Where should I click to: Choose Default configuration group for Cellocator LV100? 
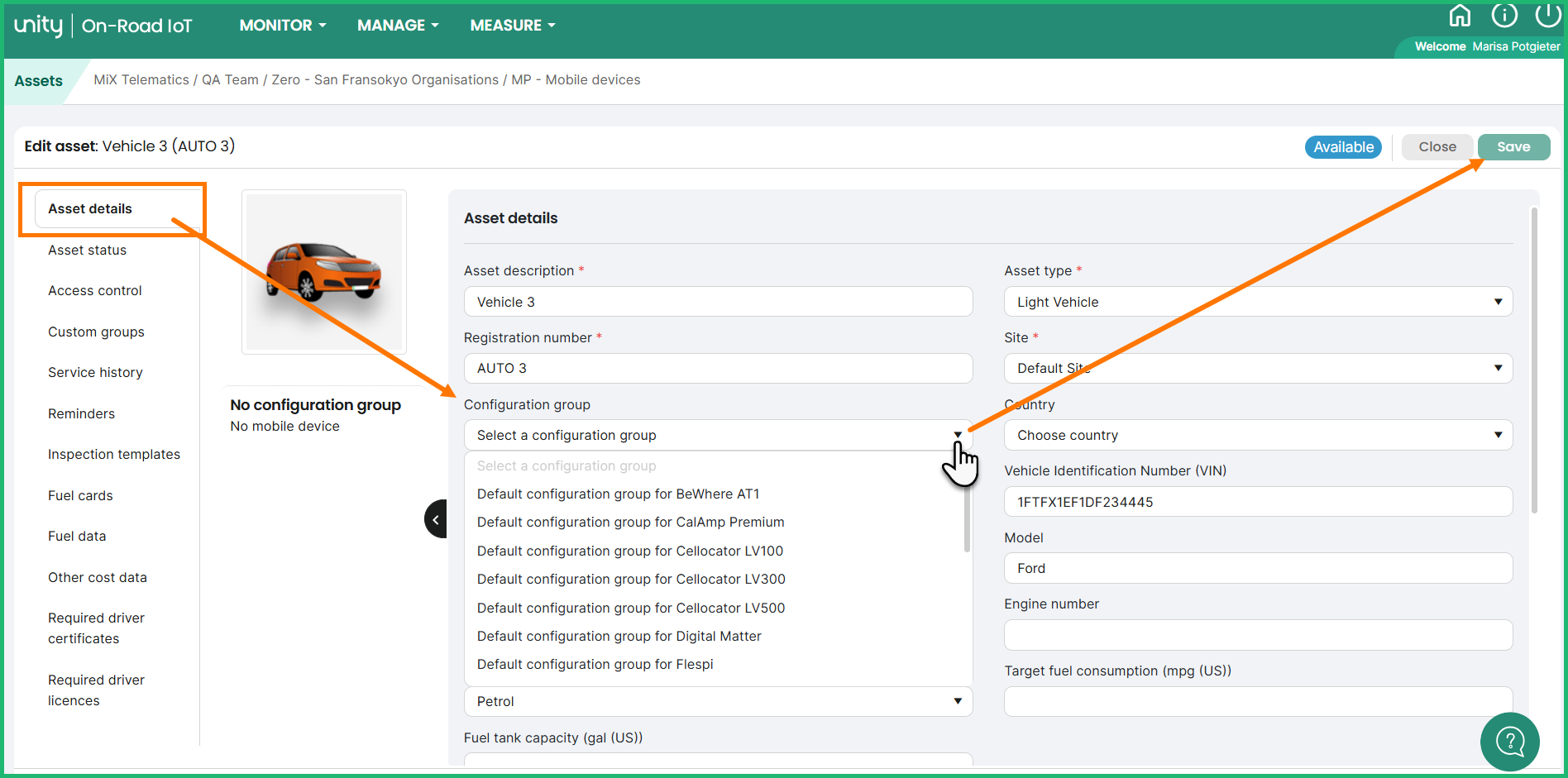click(x=630, y=551)
